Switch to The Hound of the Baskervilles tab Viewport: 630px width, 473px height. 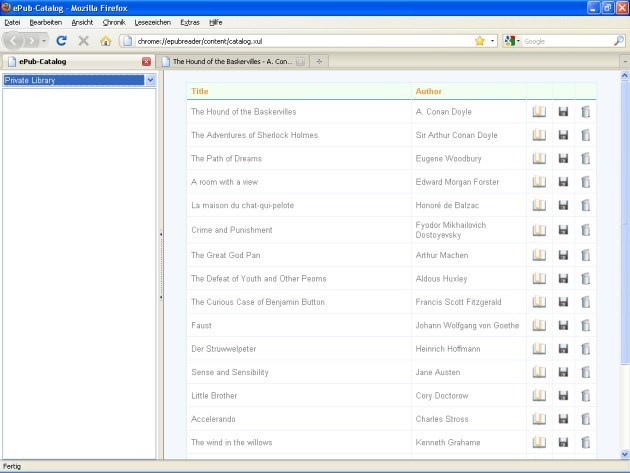point(231,61)
